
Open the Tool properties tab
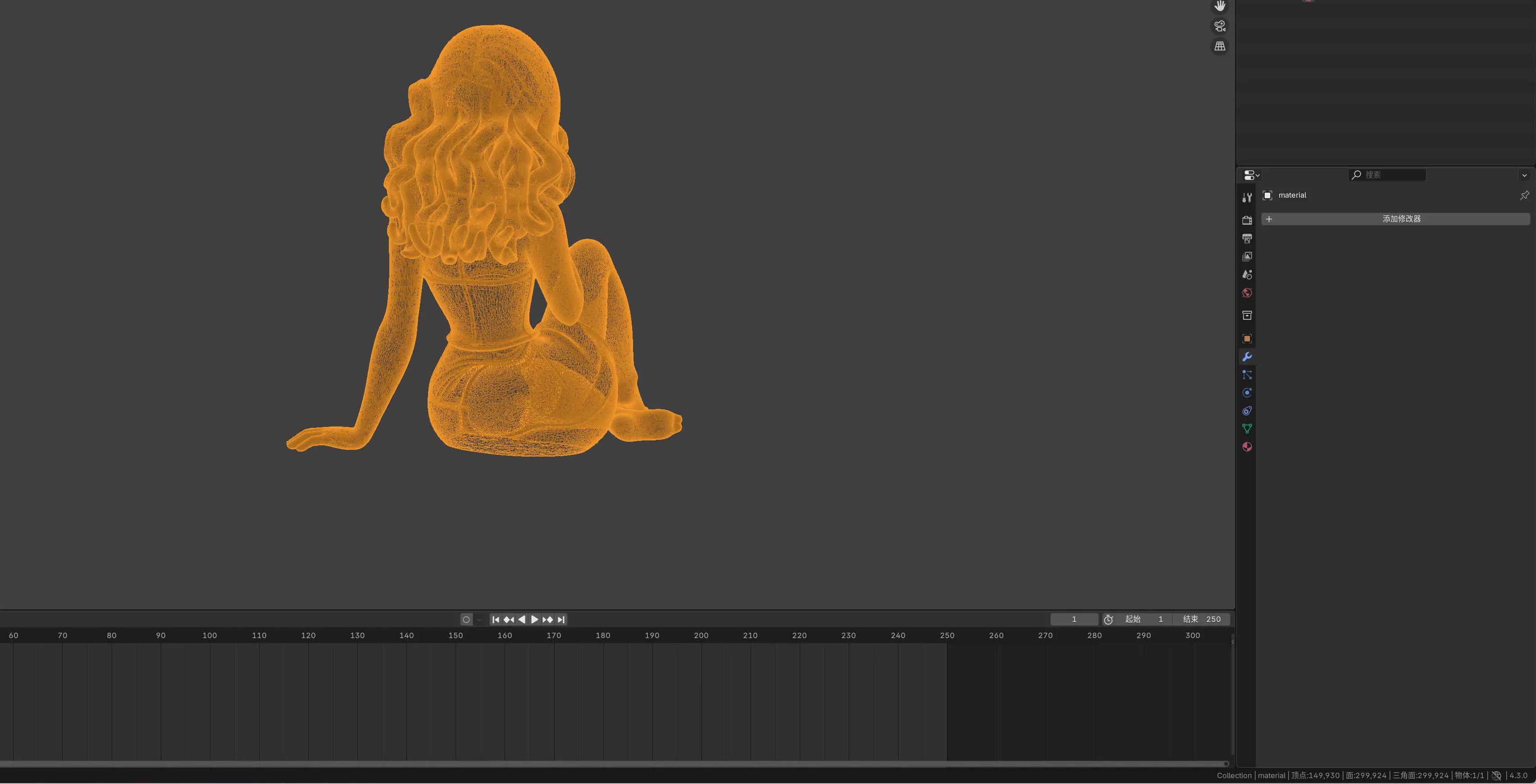coord(1247,197)
